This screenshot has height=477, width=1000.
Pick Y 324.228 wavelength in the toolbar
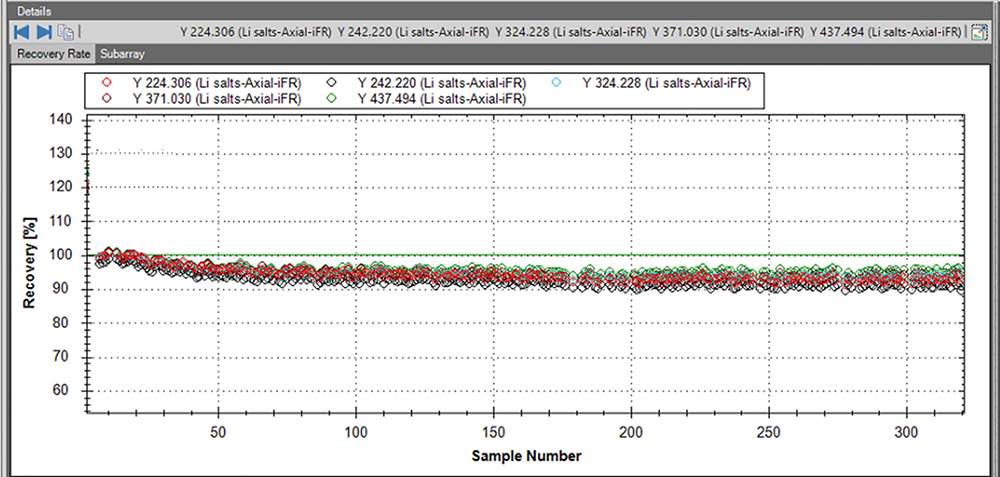tap(570, 32)
